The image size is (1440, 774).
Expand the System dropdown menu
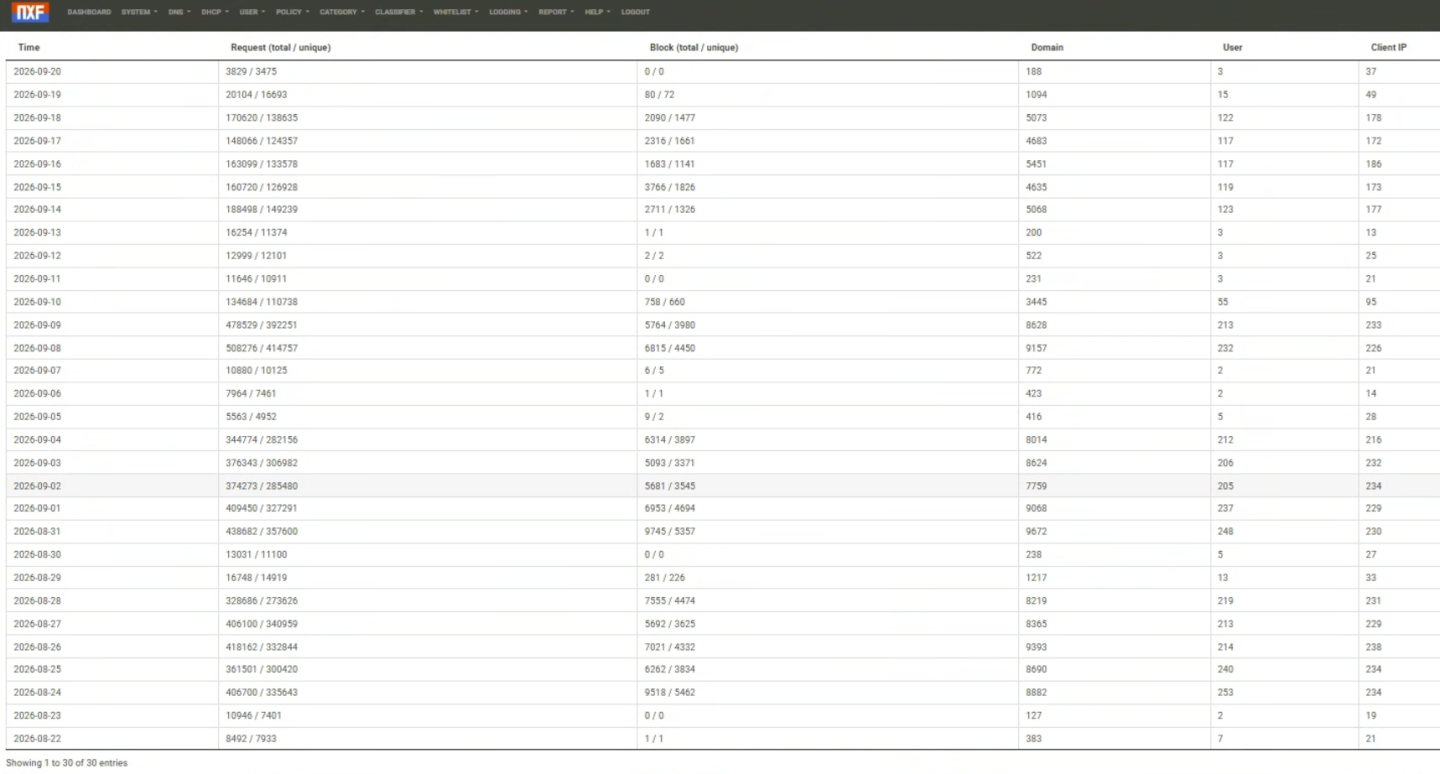pos(139,12)
